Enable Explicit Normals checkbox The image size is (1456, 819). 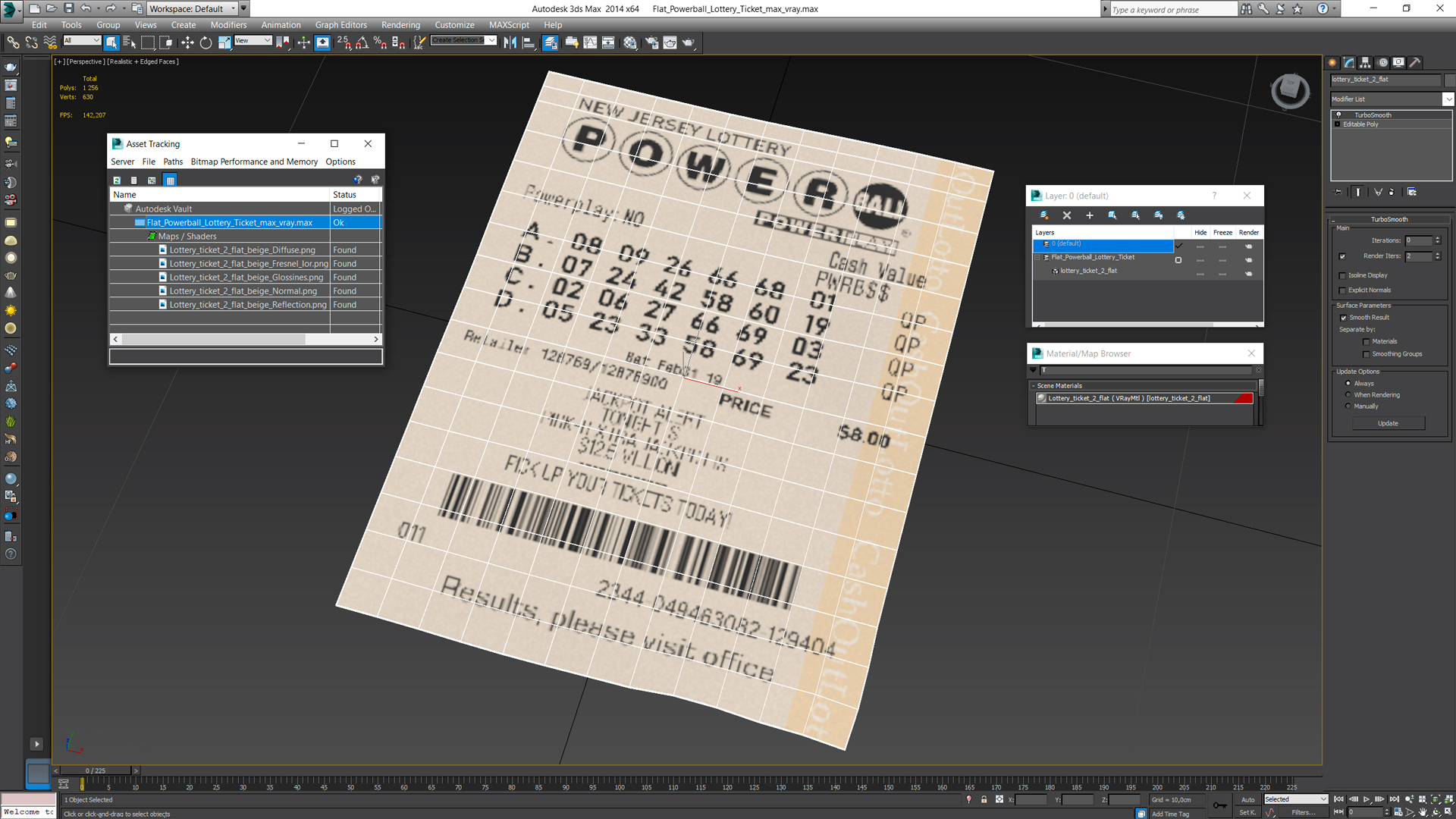1342,290
